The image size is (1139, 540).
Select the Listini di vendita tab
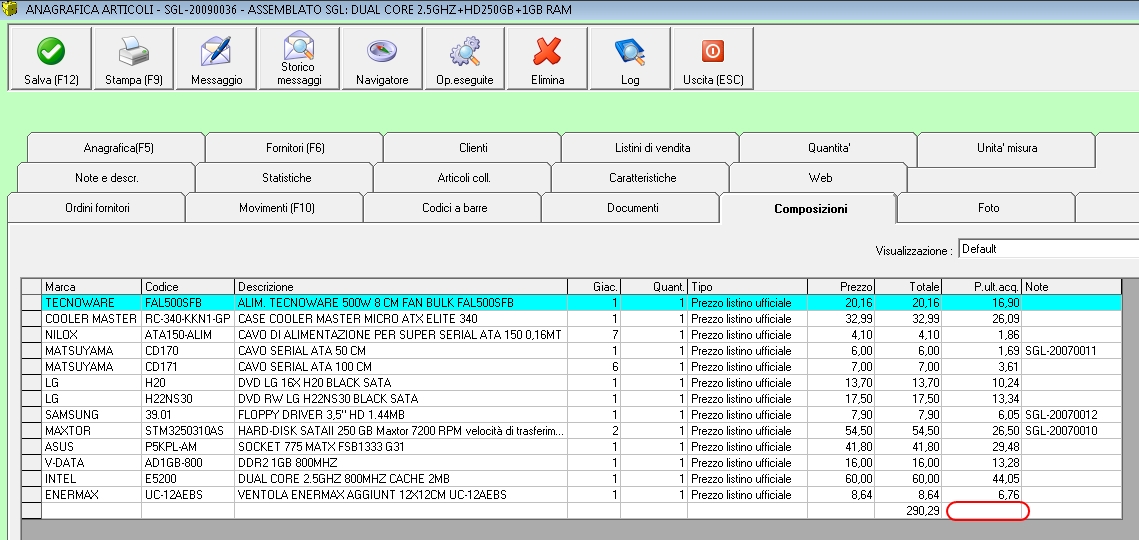(x=652, y=148)
